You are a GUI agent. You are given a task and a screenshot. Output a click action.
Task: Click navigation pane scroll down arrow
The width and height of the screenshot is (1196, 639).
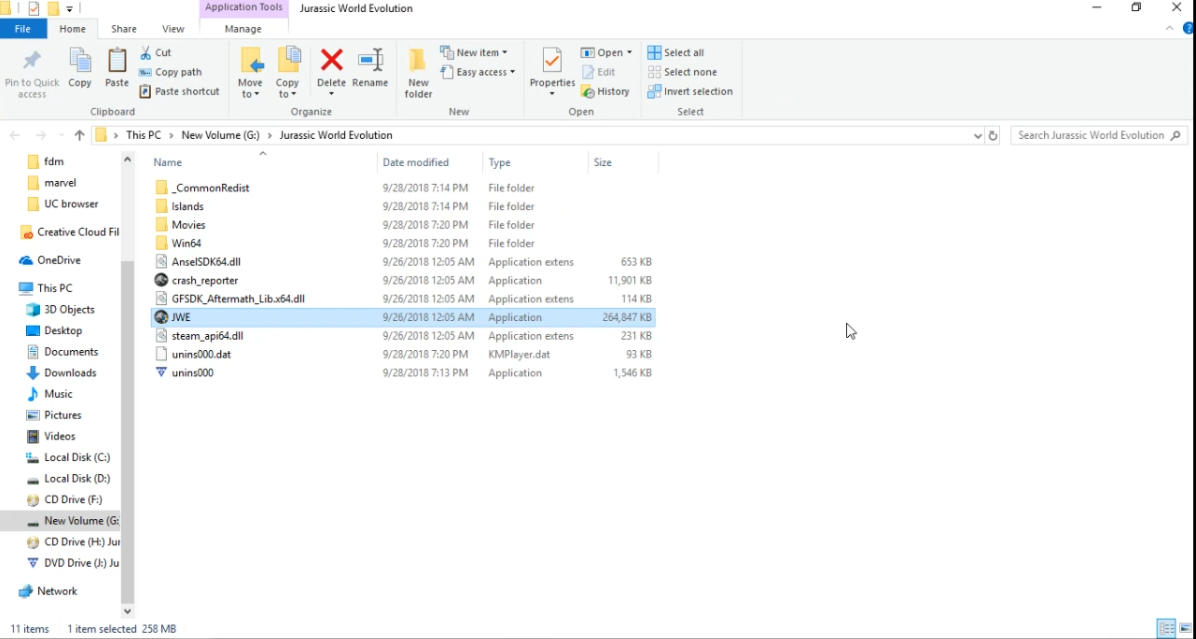[x=127, y=611]
